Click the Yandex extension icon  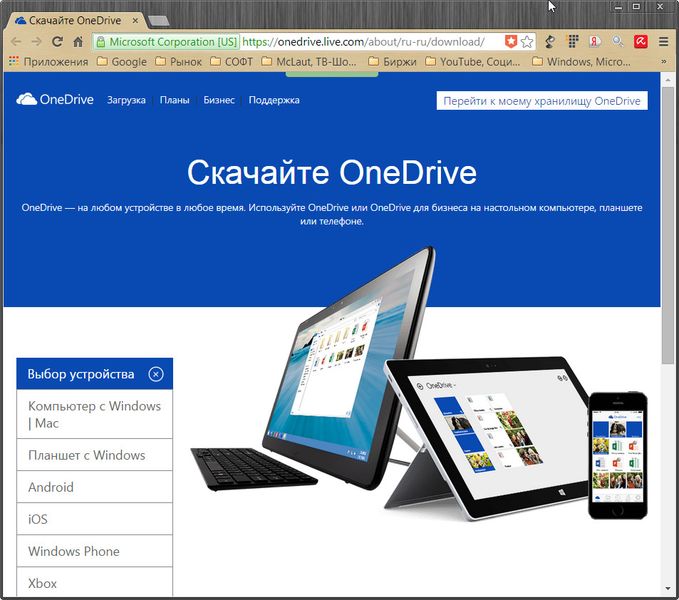click(x=595, y=42)
